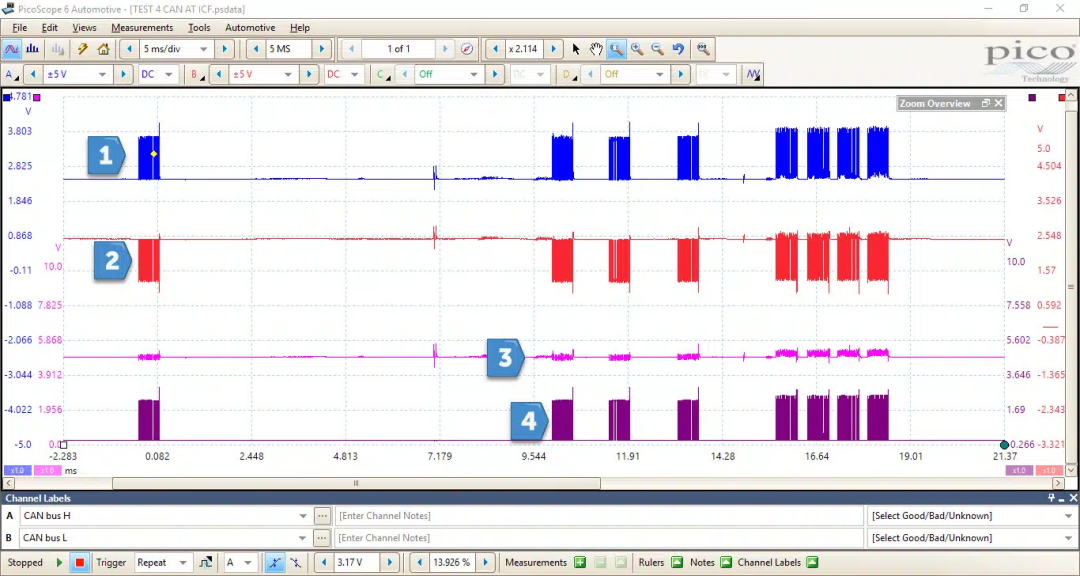This screenshot has height=576, width=1080.
Task: Select the hand pan tool
Action: (x=596, y=49)
